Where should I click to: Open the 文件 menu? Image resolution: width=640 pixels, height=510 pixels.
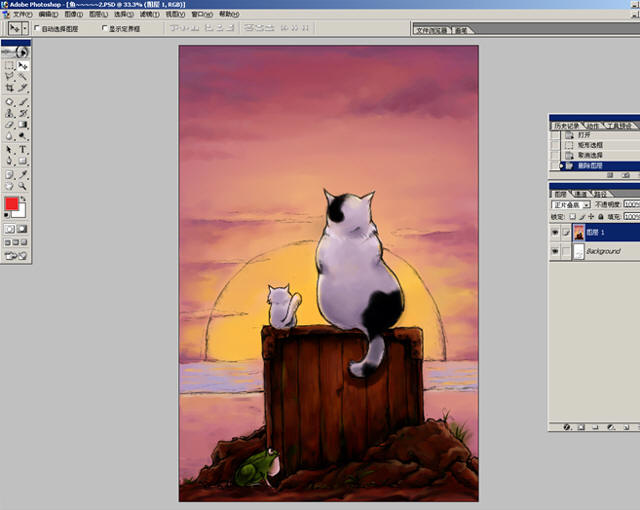click(x=22, y=14)
